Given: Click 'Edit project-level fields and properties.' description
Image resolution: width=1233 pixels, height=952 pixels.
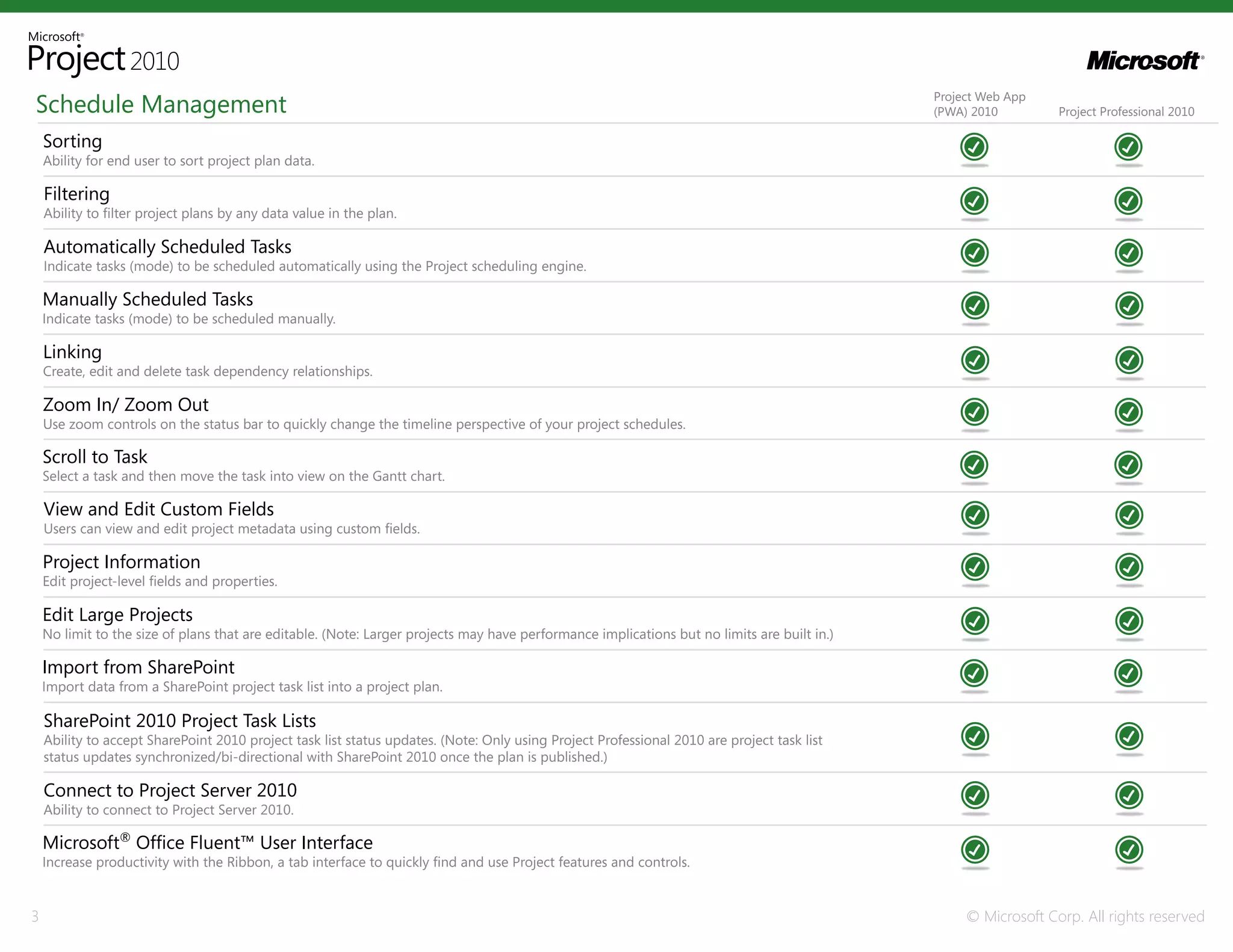Looking at the screenshot, I should pyautogui.click(x=160, y=582).
